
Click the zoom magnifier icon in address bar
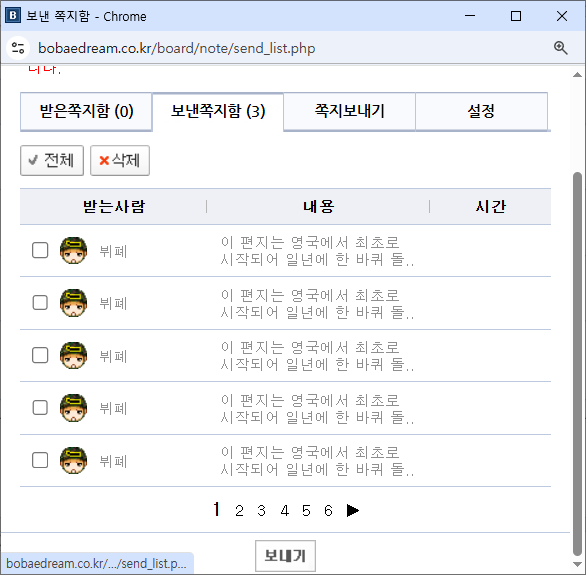tap(561, 48)
